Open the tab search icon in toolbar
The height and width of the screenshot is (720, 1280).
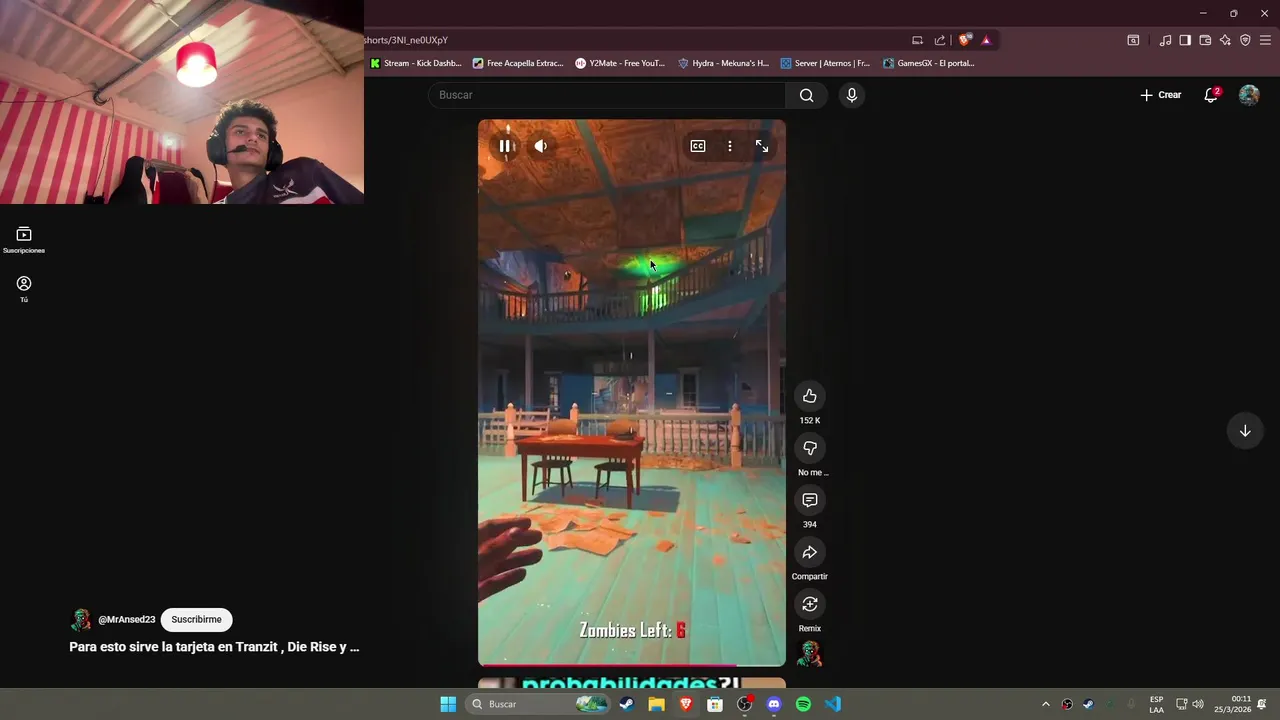click(1133, 40)
